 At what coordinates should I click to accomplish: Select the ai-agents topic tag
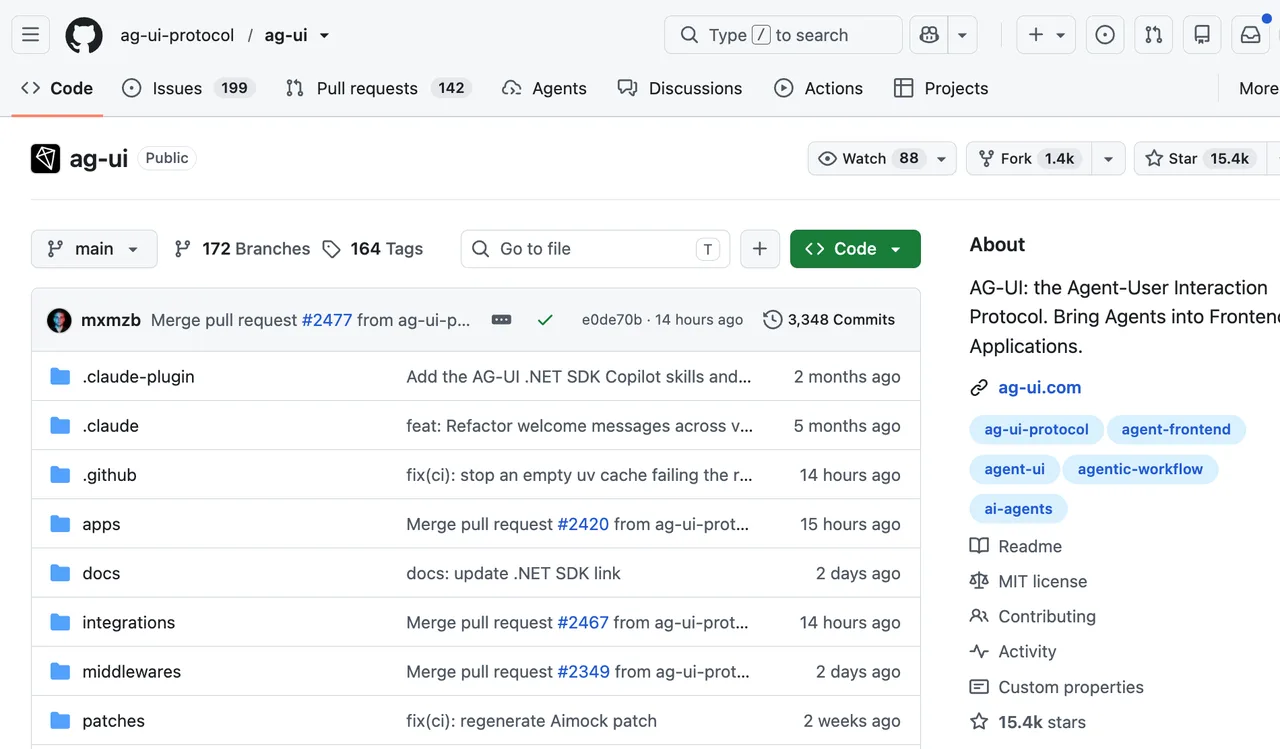(x=1018, y=509)
